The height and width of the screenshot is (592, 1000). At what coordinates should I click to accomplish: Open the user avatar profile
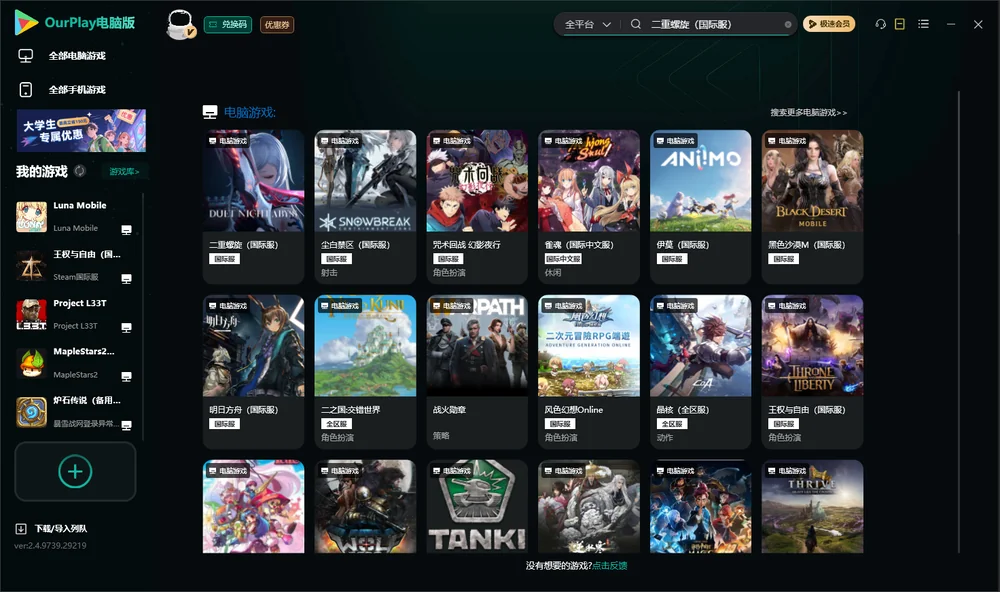(x=180, y=24)
